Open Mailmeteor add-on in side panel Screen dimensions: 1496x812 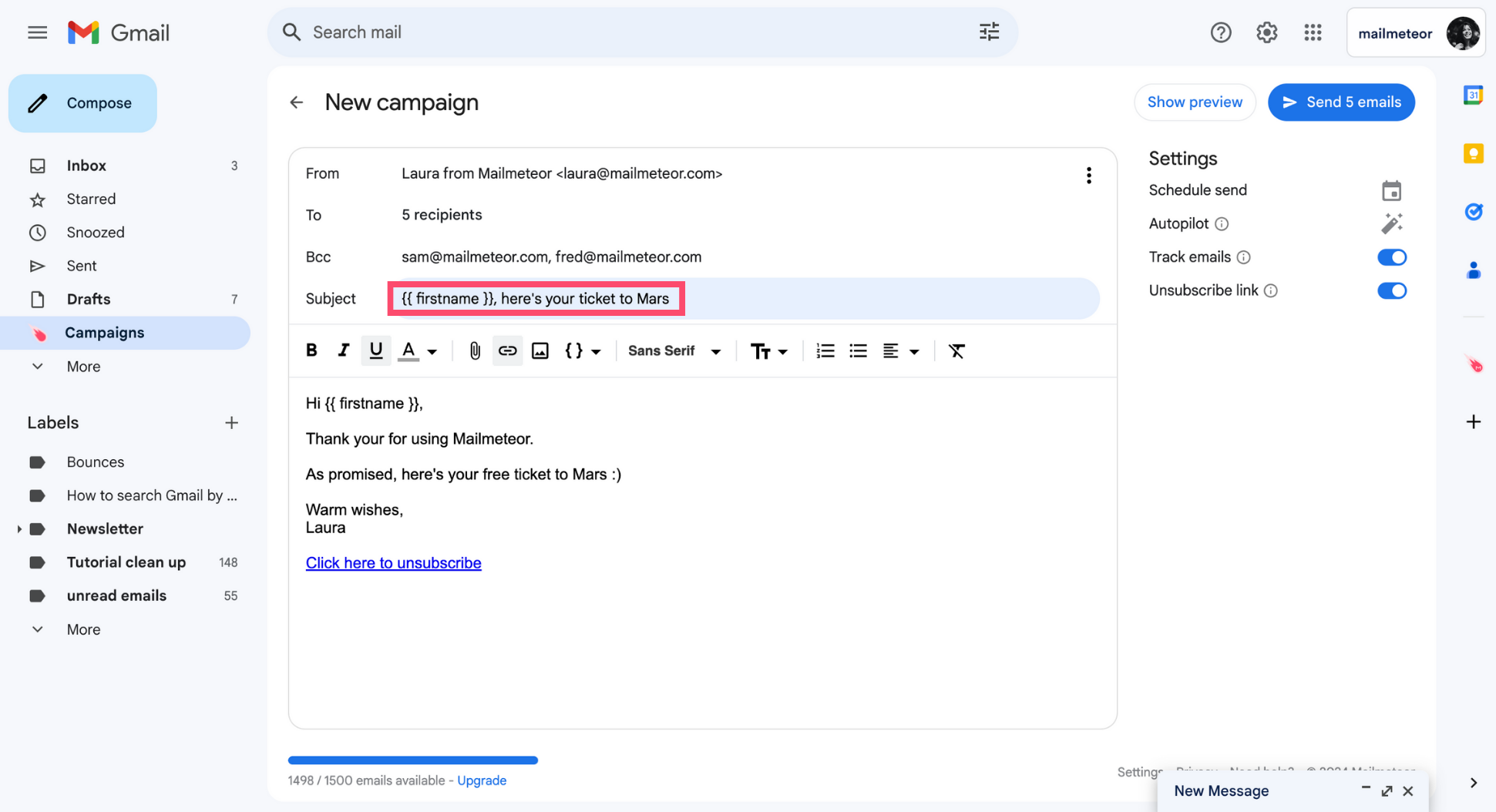[1473, 364]
